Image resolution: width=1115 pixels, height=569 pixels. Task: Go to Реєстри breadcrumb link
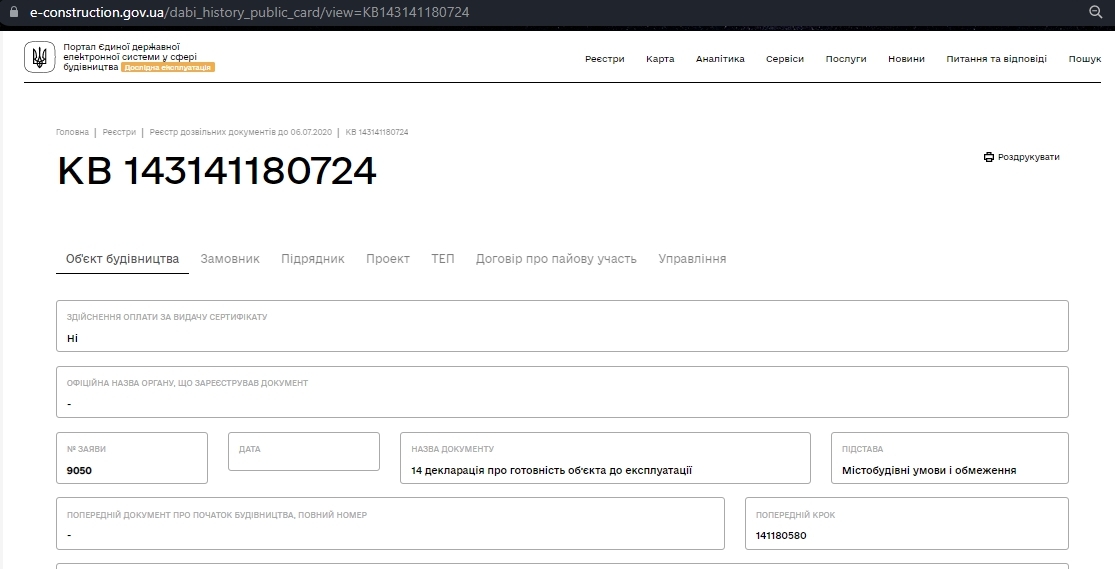119,132
